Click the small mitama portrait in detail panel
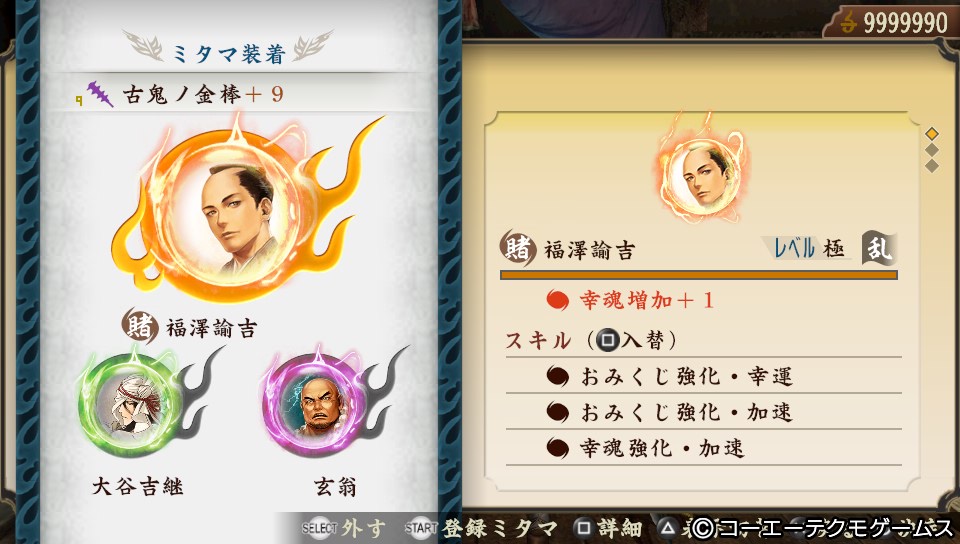960x544 pixels. coord(702,175)
